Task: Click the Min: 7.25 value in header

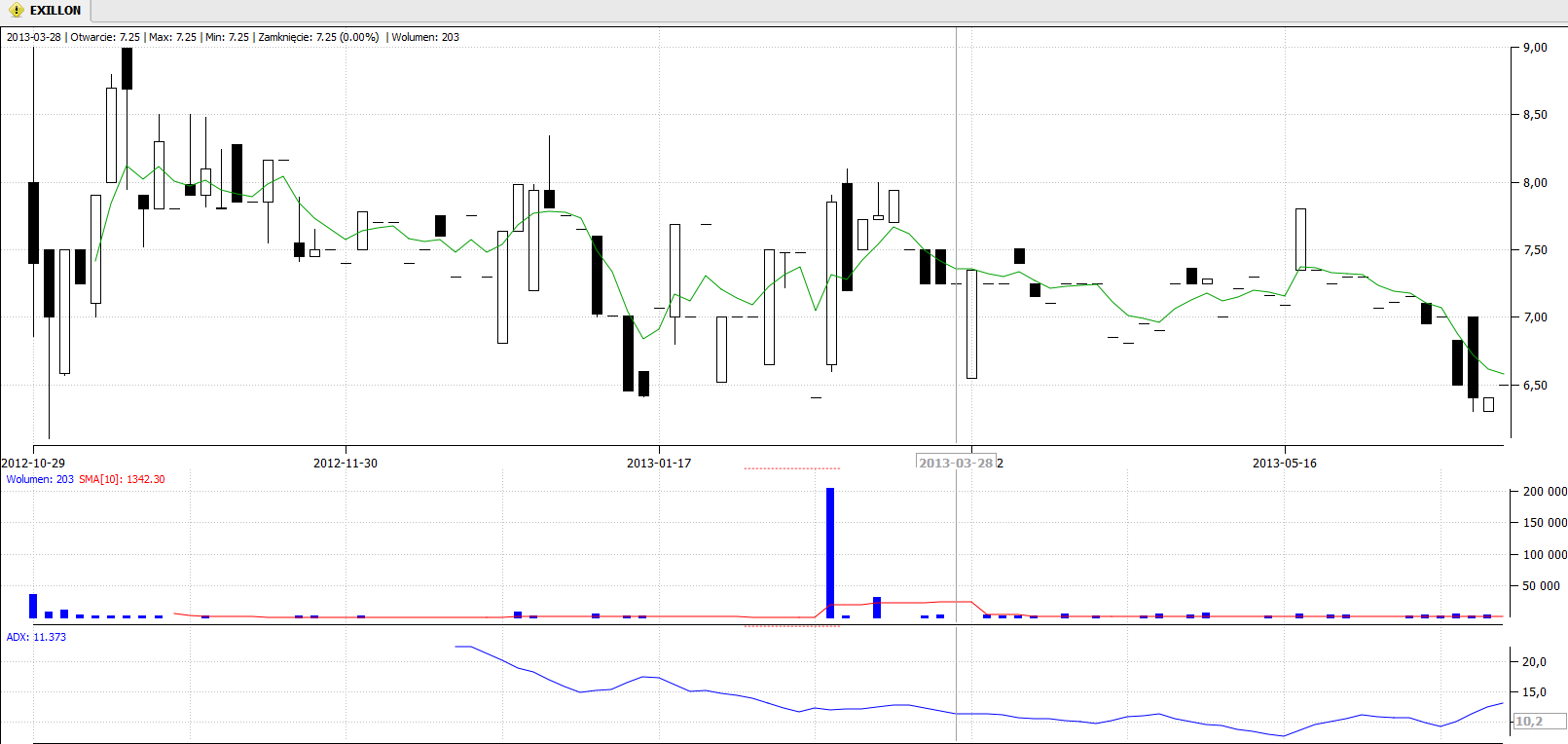Action: [x=228, y=37]
